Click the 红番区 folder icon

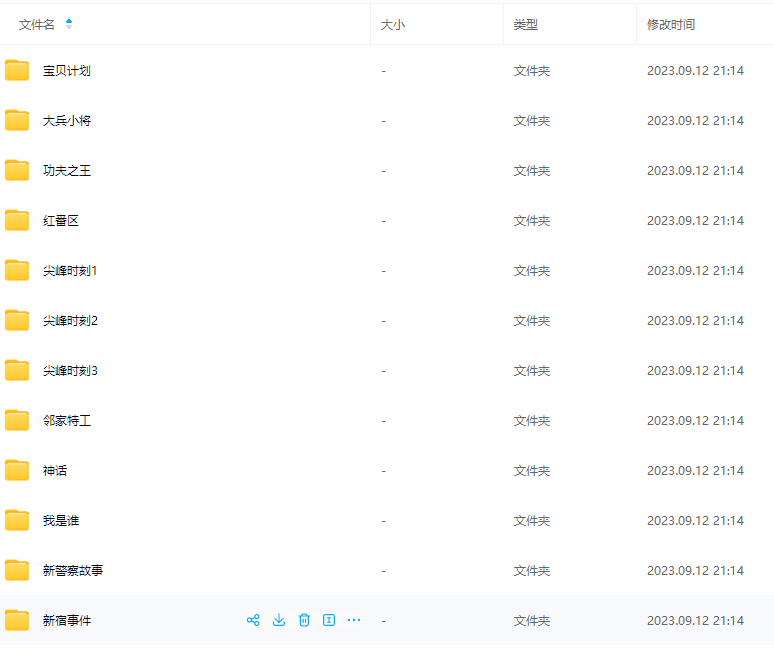click(x=17, y=220)
